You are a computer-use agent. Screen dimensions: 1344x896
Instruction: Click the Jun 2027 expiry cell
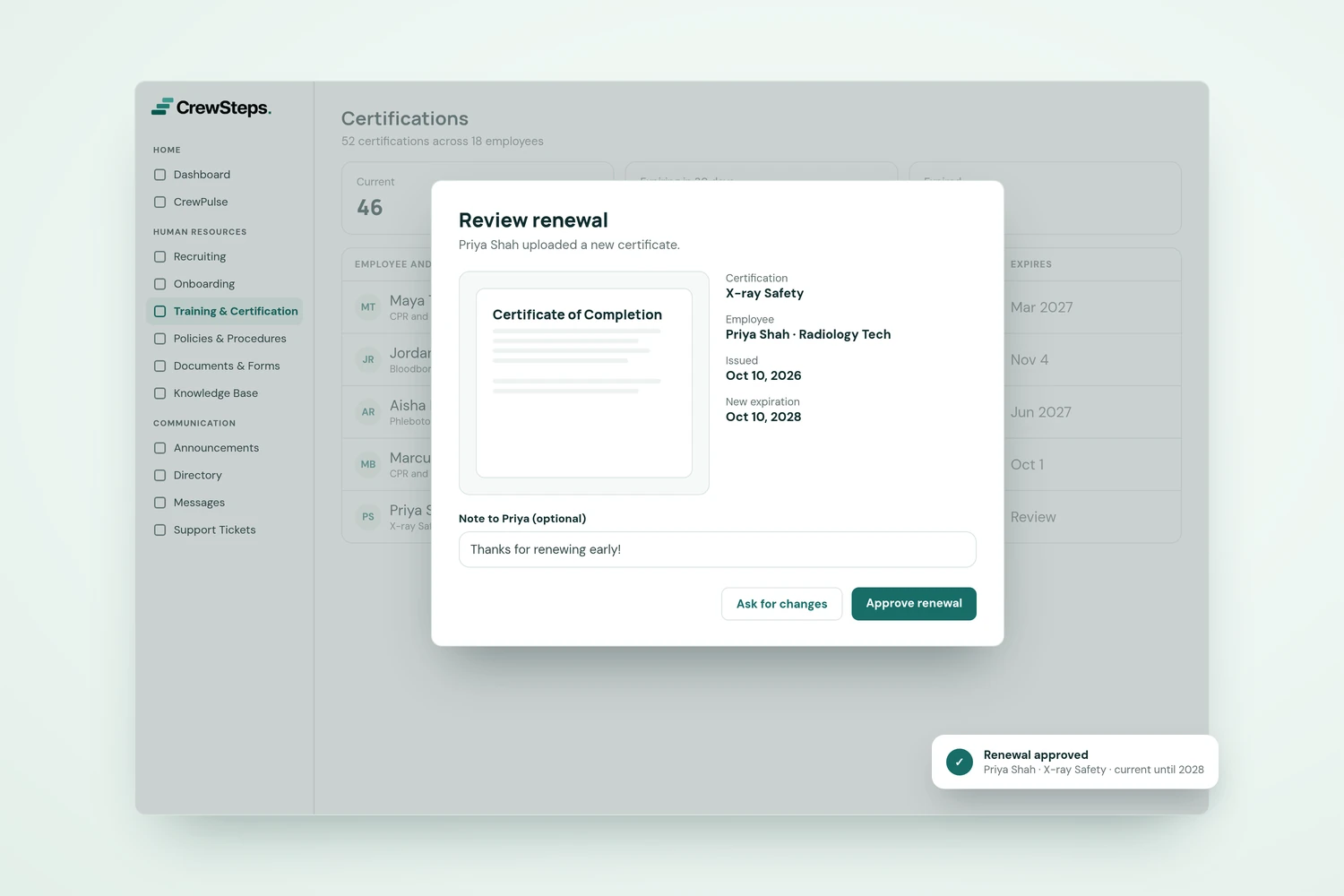(x=1041, y=412)
